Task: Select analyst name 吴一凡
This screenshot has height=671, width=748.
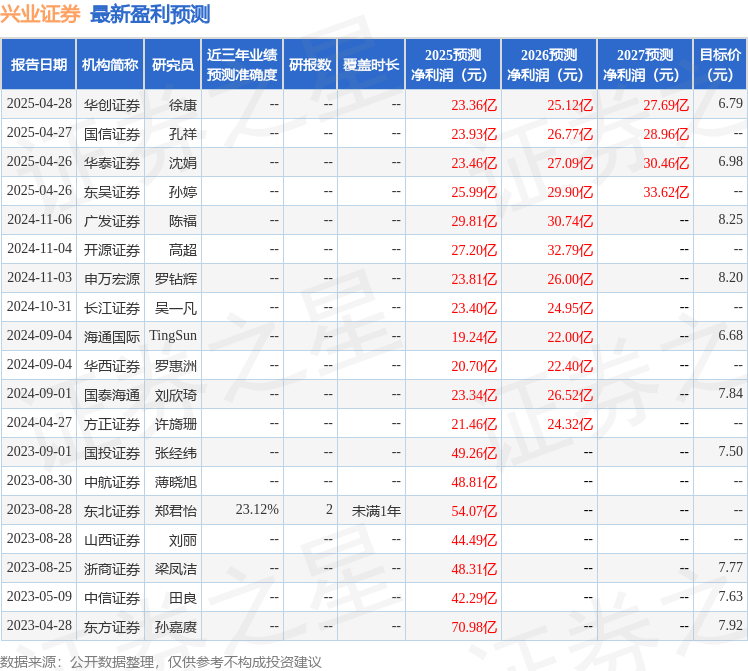Action: (176, 308)
